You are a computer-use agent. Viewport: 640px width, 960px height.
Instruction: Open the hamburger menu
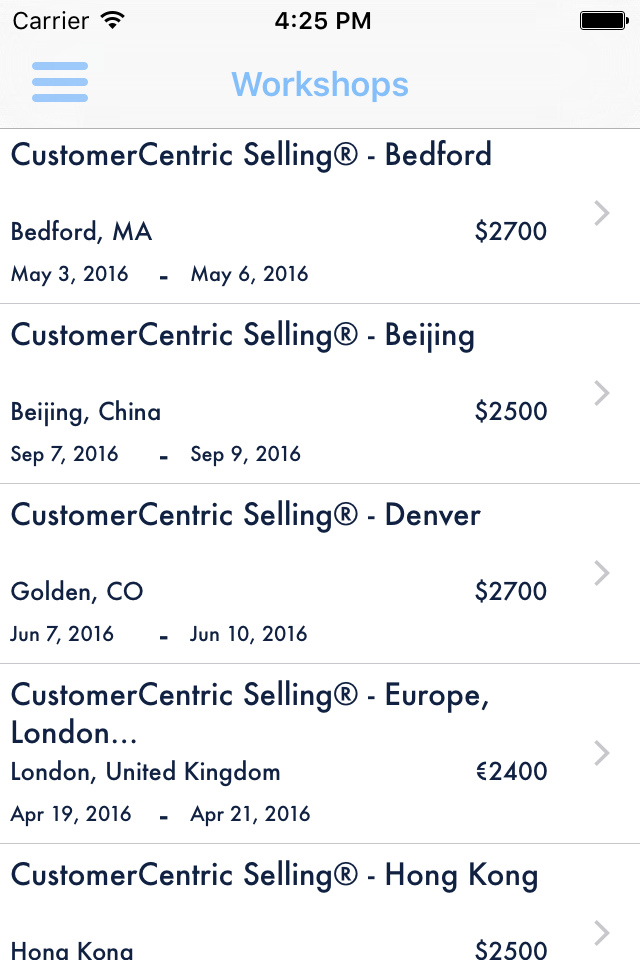coord(60,82)
